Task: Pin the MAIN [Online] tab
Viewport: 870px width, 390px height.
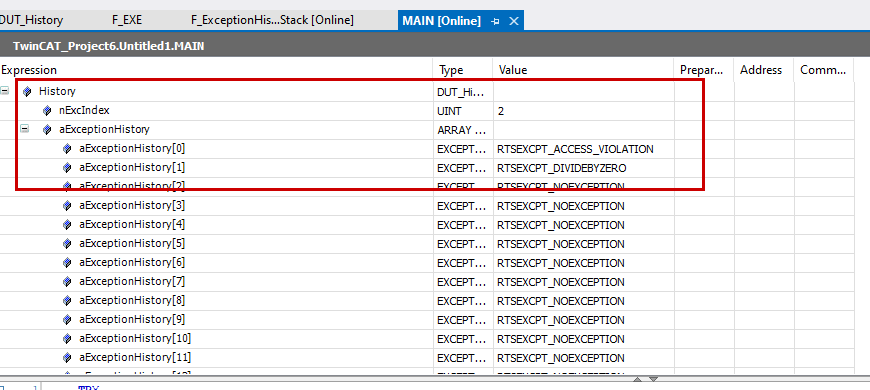Action: [495, 21]
